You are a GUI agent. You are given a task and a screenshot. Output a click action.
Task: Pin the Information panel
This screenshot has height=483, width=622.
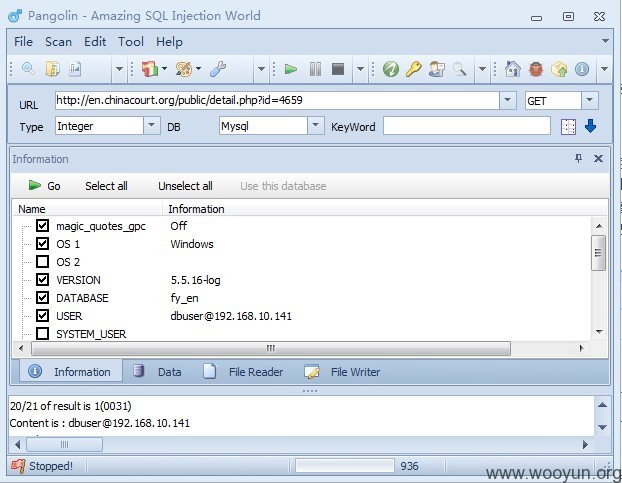coord(578,159)
